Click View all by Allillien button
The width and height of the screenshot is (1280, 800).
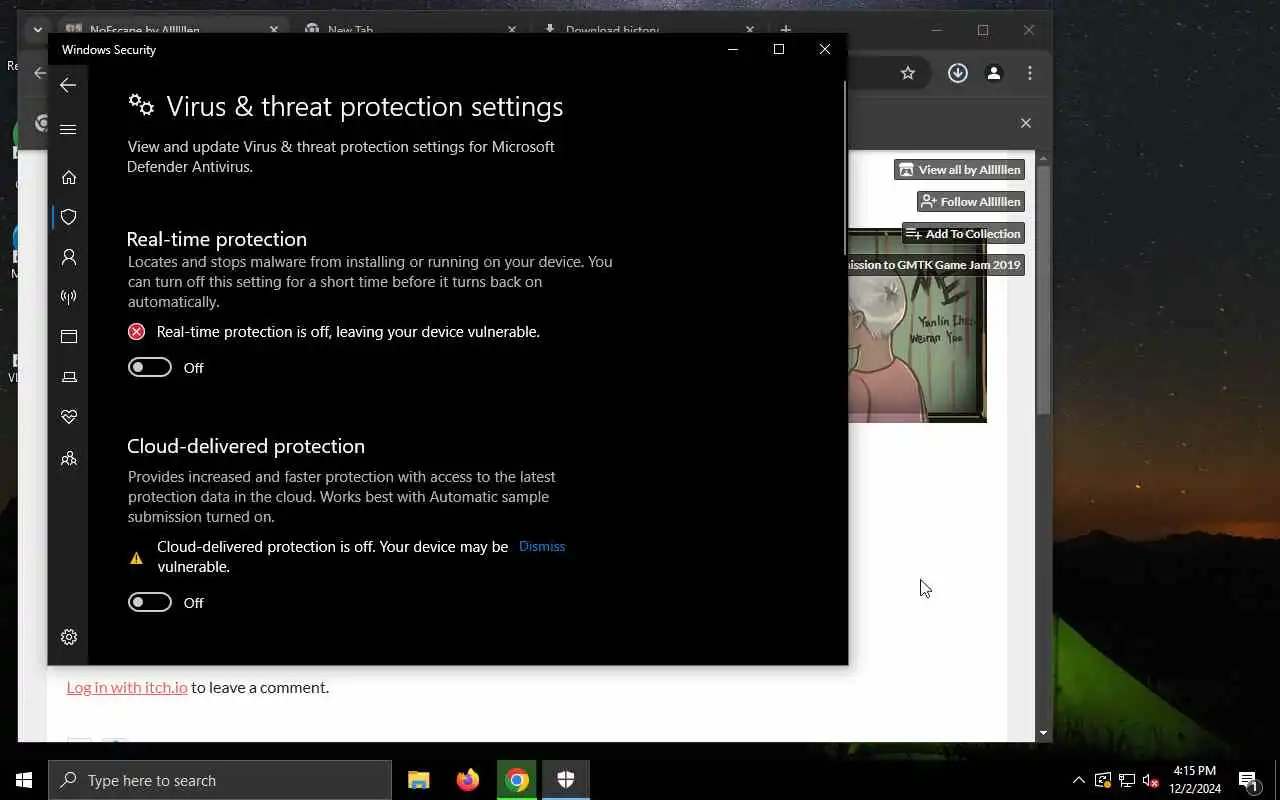coord(959,170)
